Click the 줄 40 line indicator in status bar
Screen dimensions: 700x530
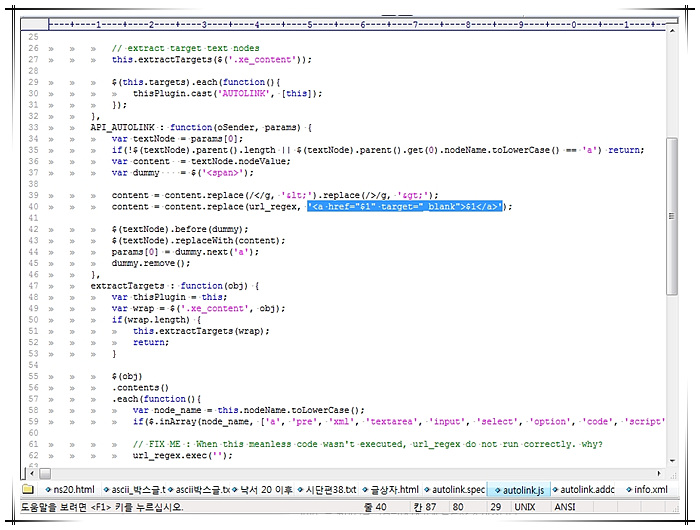[375, 507]
